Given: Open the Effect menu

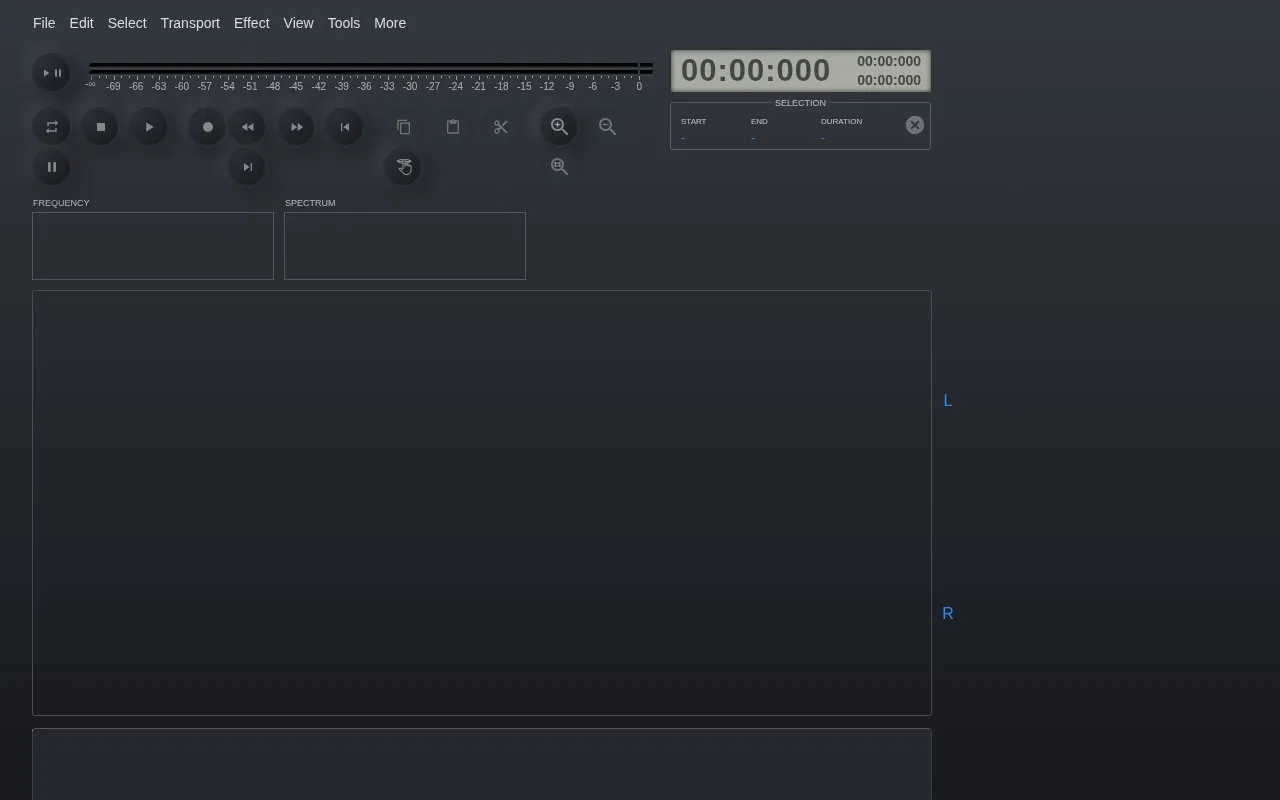Looking at the screenshot, I should pos(251,23).
